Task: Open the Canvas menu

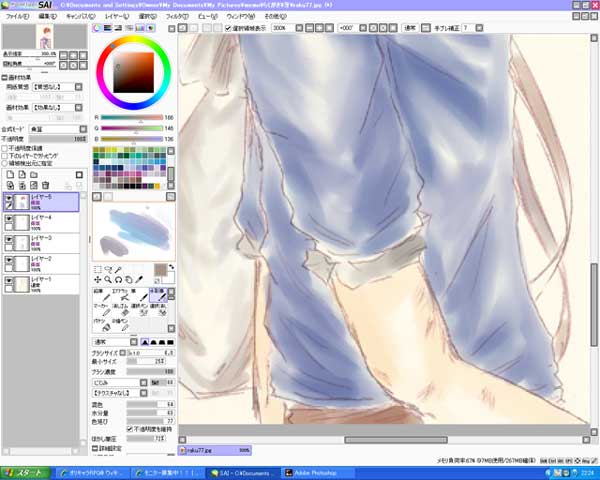Action: coord(80,16)
